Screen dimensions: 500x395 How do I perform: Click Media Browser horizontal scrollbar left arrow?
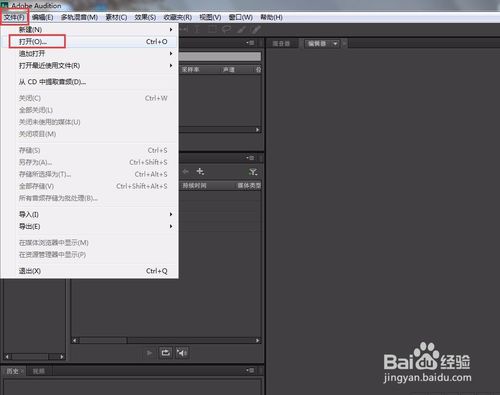click(75, 340)
